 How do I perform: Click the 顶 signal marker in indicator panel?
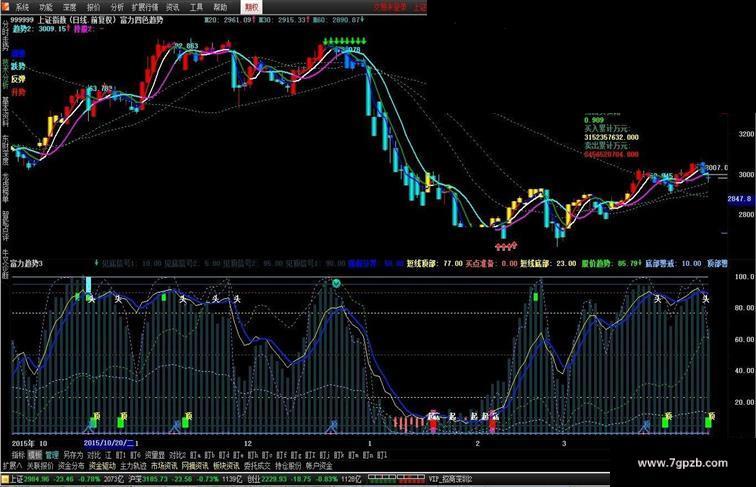pyautogui.click(x=94, y=414)
